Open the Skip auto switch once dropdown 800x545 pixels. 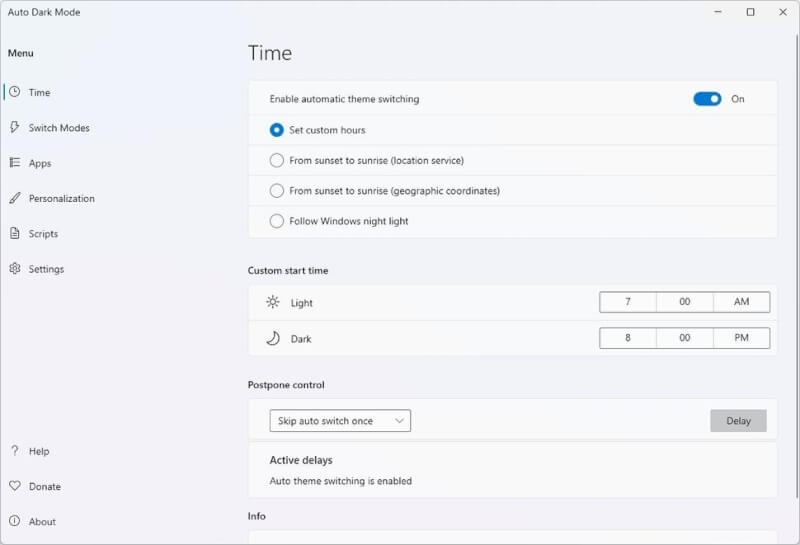(340, 420)
